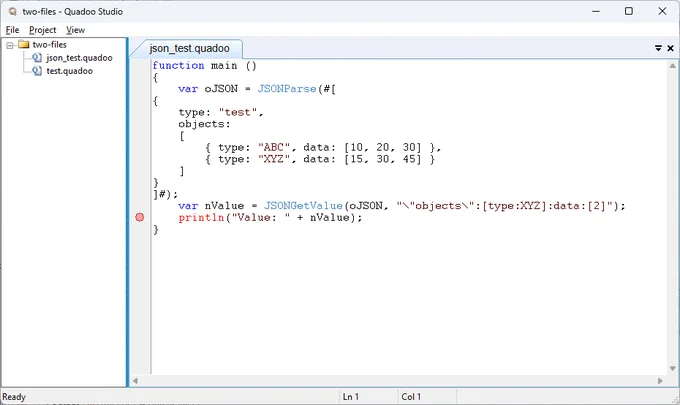The image size is (680, 405).
Task: Switch to the json_test.quadoo editor tab
Action: pyautogui.click(x=190, y=49)
